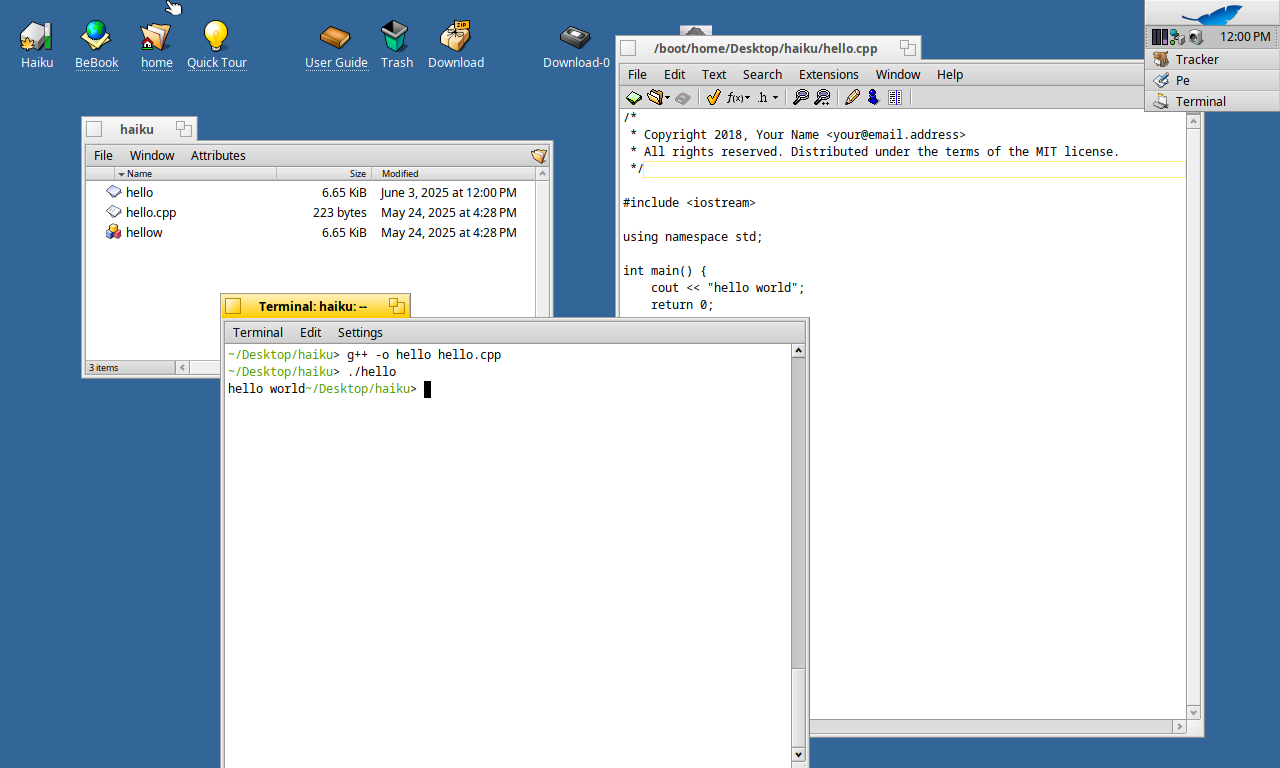Click 'June 3, 2025 at 12:00 PM' date
This screenshot has width=1280, height=768.
pyautogui.click(x=449, y=192)
